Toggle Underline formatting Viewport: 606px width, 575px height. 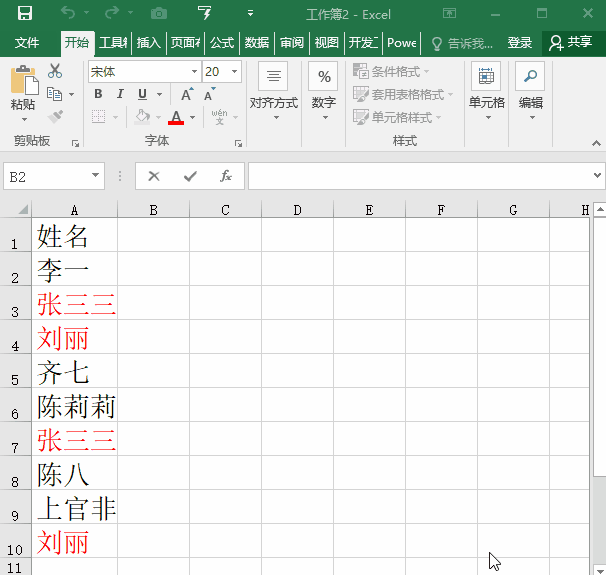[x=142, y=94]
